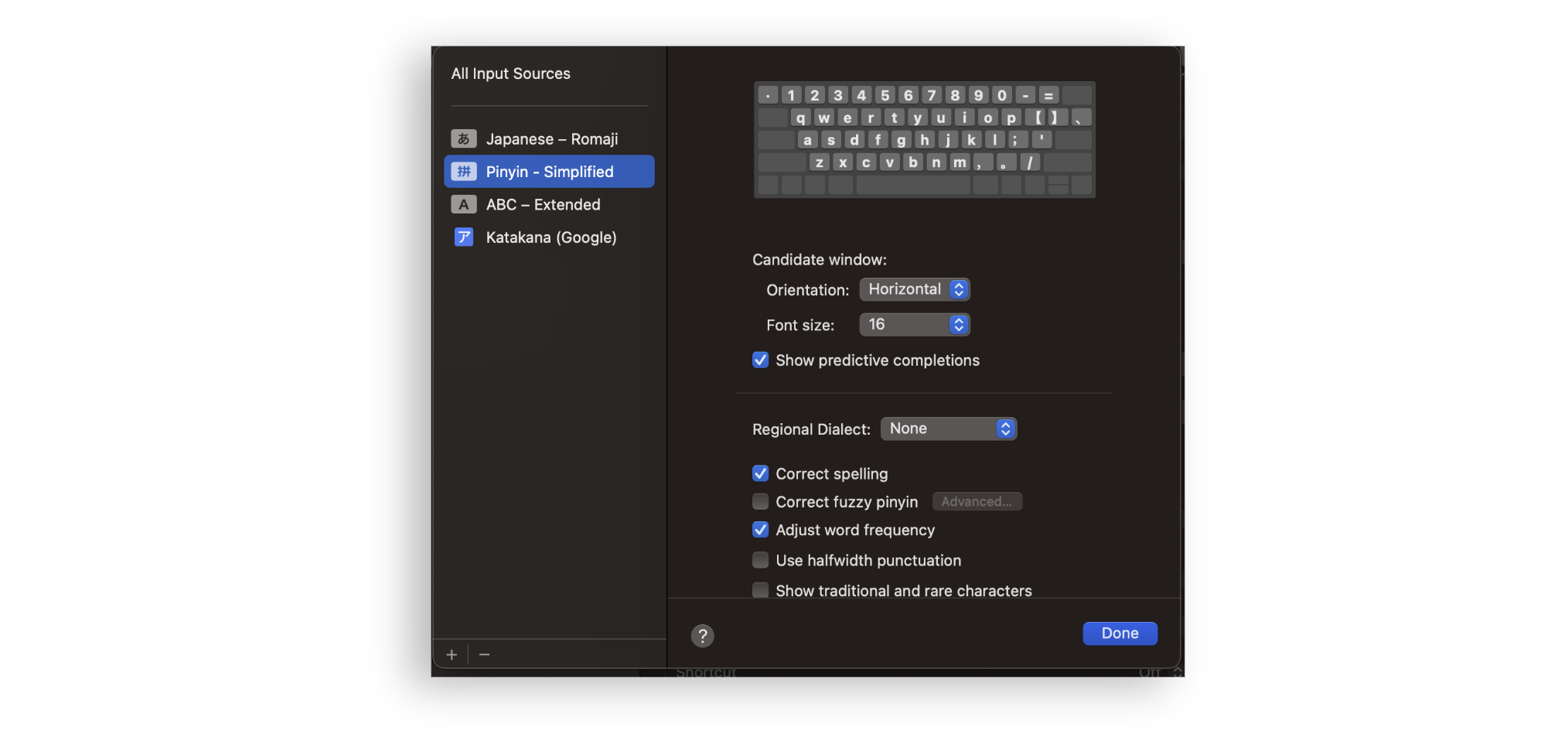Screen dimensions: 1568x741
Task: Click the spacebar on keyboard preview
Action: point(913,185)
